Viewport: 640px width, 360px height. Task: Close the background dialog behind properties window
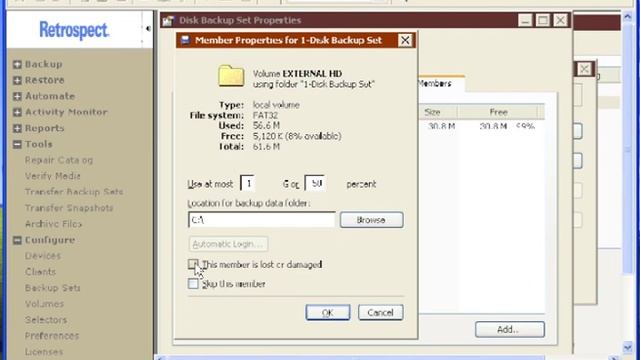point(584,69)
